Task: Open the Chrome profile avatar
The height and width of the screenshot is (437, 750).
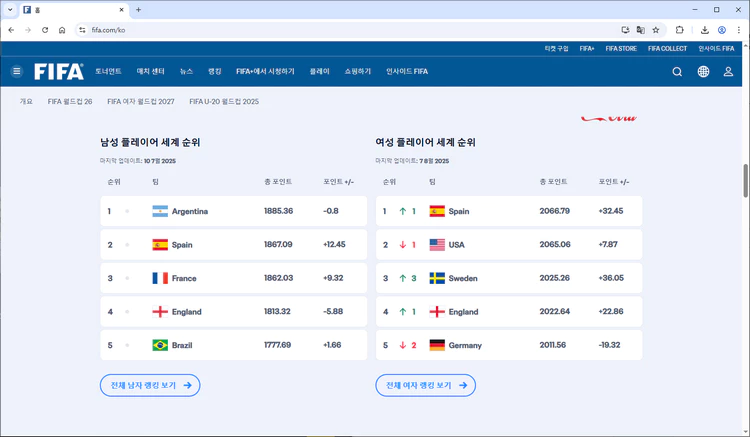Action: coord(722,30)
